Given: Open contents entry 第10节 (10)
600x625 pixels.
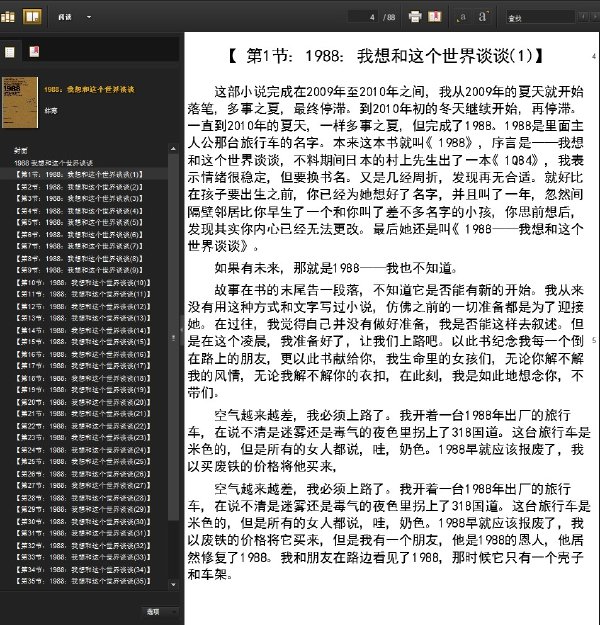Looking at the screenshot, I should (83, 283).
